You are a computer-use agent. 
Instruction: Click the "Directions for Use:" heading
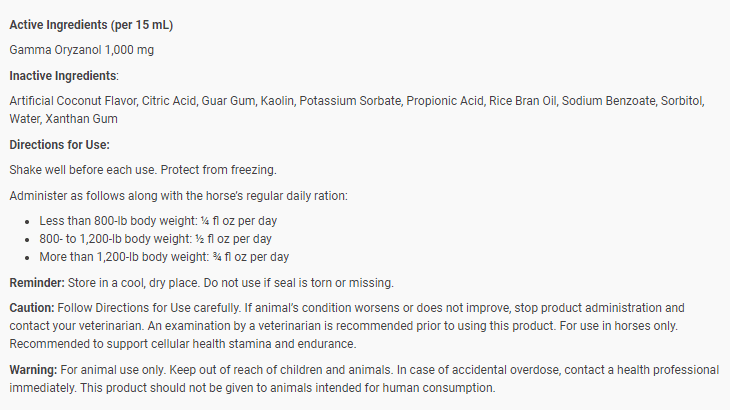click(x=59, y=145)
